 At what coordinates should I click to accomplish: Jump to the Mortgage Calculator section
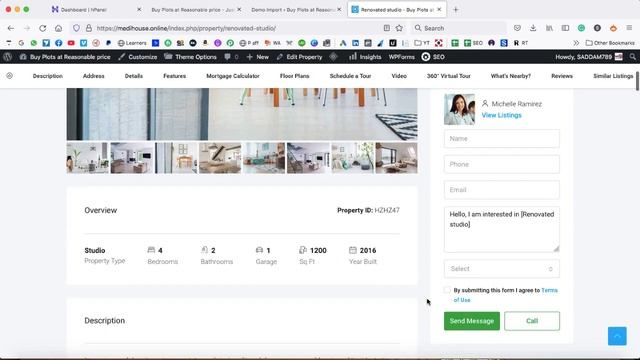(233, 76)
